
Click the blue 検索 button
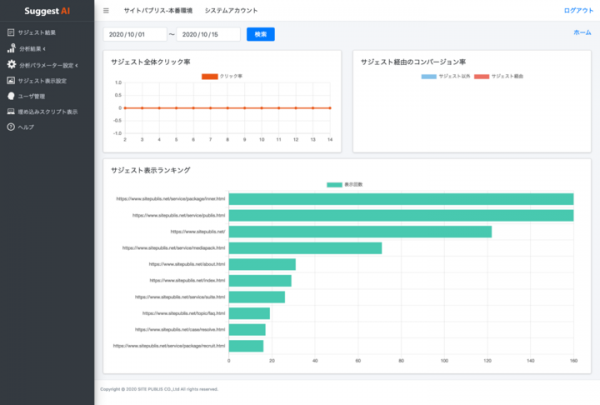point(261,34)
